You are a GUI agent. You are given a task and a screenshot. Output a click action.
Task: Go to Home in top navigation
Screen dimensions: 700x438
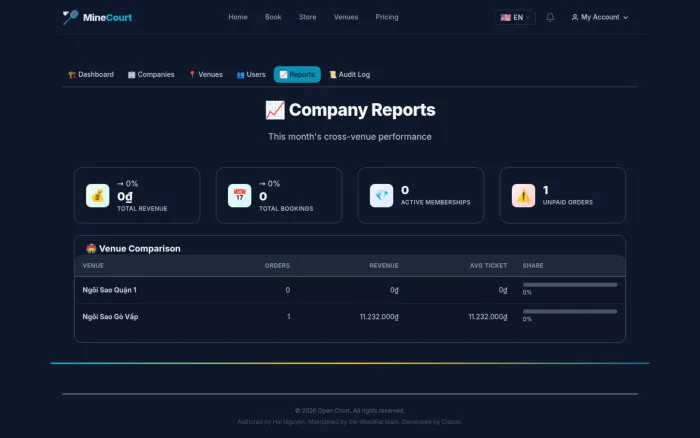point(238,17)
